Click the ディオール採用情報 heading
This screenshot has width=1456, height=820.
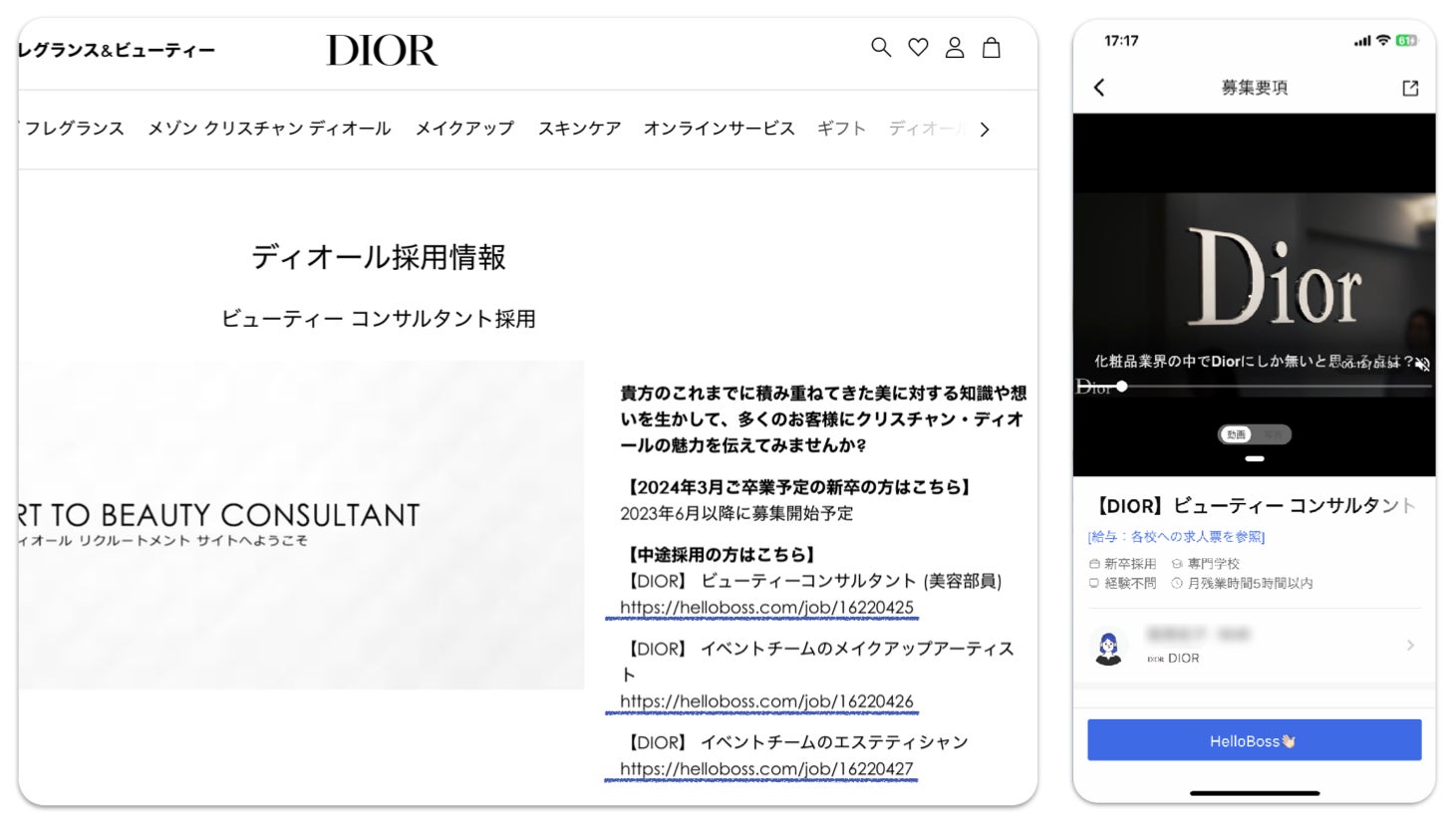(x=379, y=257)
